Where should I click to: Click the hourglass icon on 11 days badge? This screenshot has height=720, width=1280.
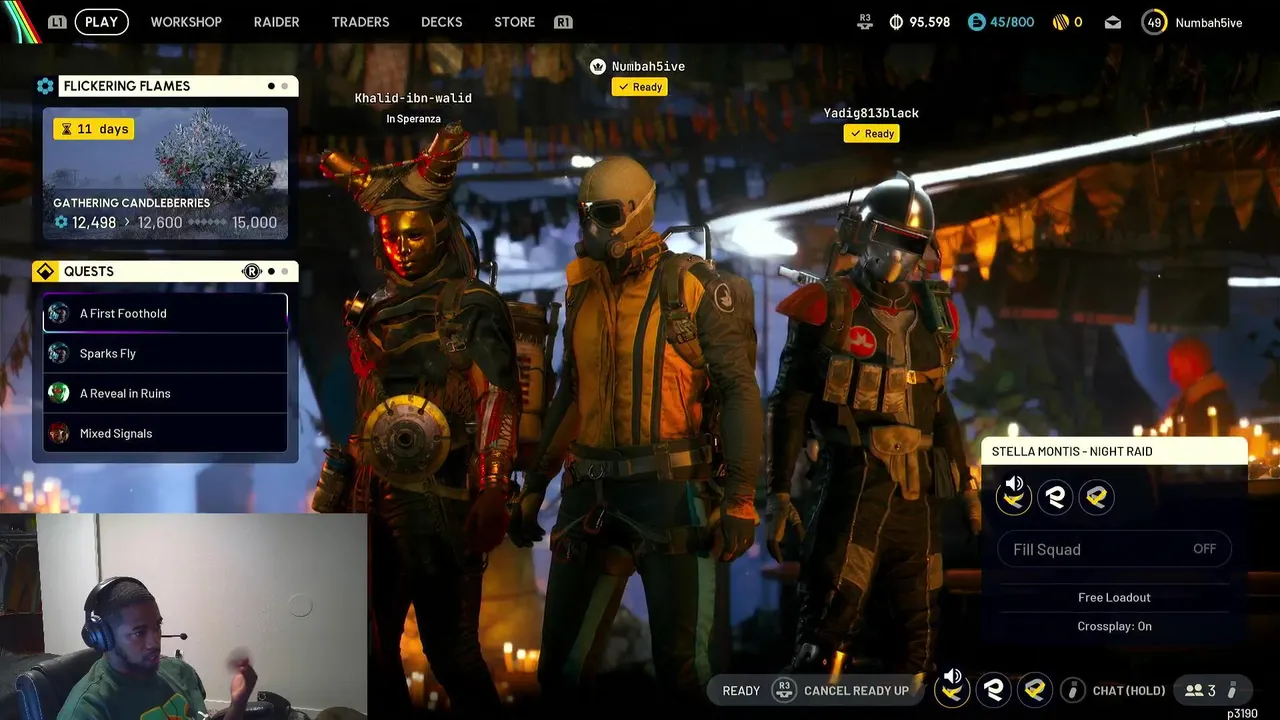point(66,129)
